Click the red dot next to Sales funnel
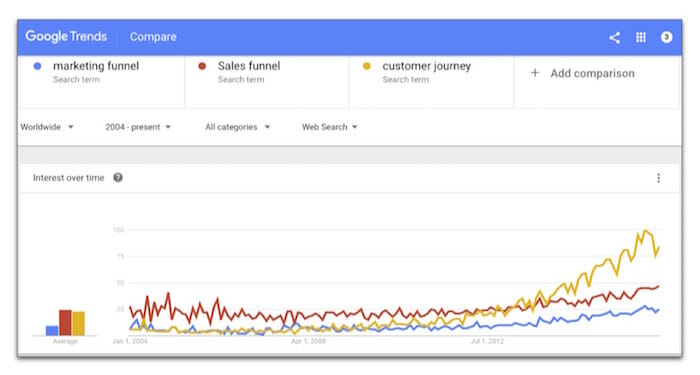The image size is (700, 375). 202,66
